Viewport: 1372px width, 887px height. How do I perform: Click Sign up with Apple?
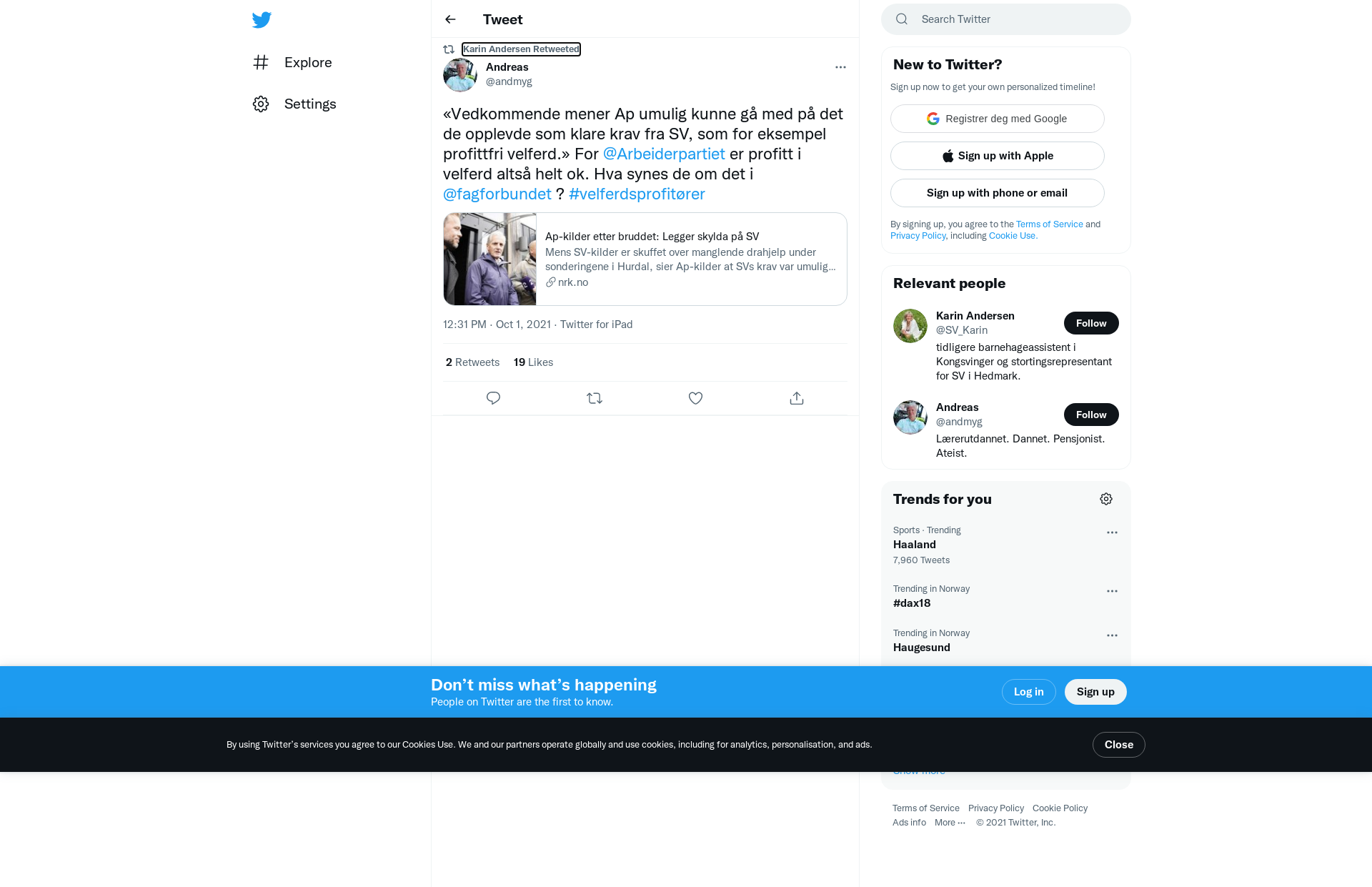[998, 156]
